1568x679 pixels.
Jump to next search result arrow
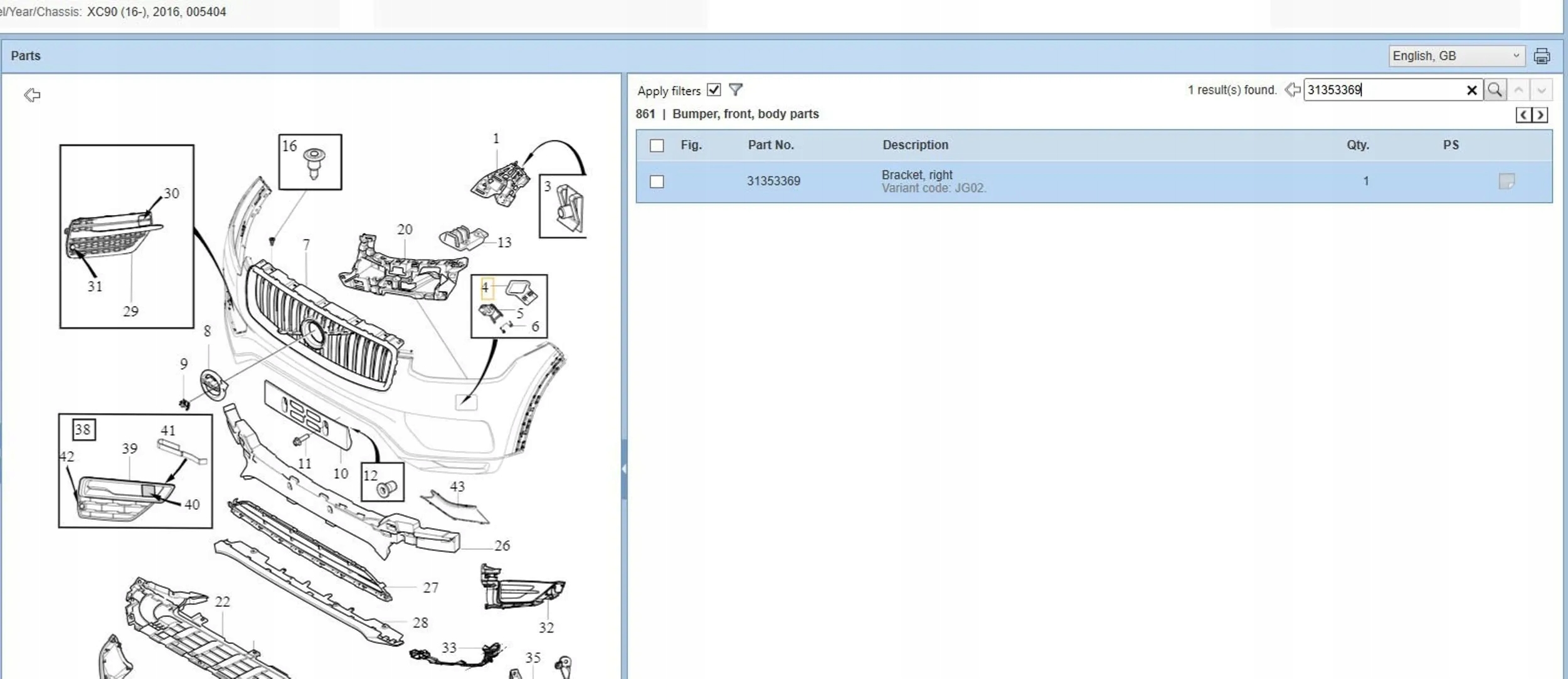[1542, 90]
